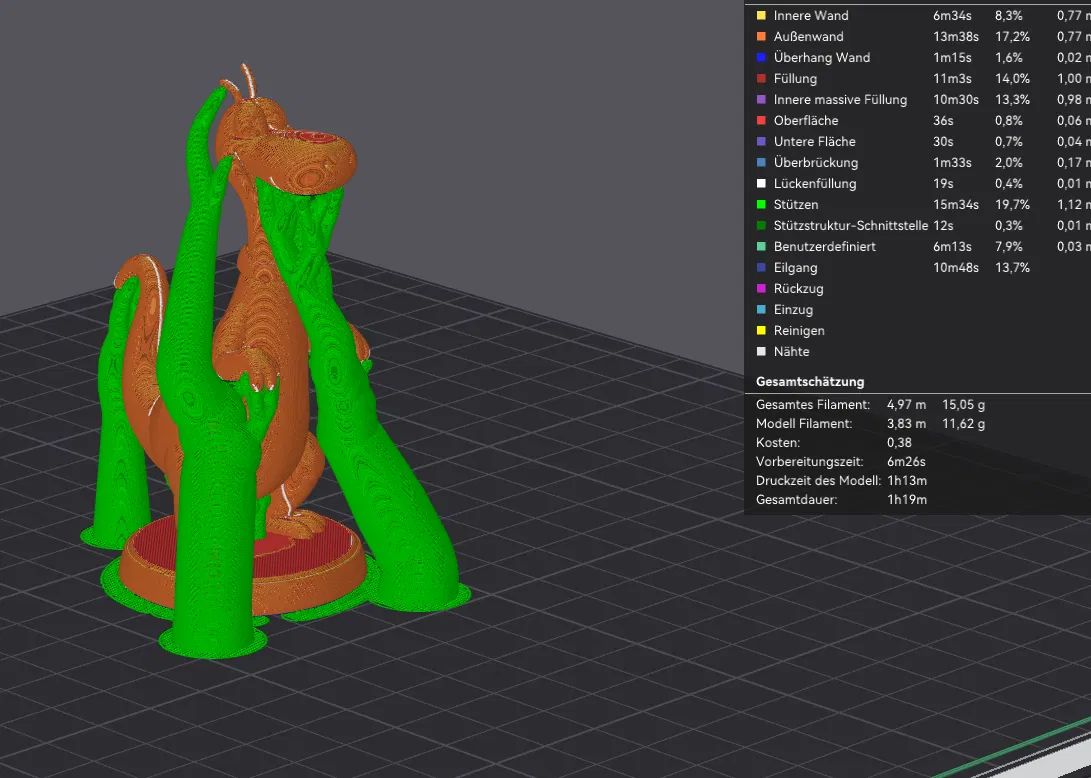Viewport: 1091px width, 778px height.
Task: Click the blue Überhang Wand swatch
Action: point(761,57)
